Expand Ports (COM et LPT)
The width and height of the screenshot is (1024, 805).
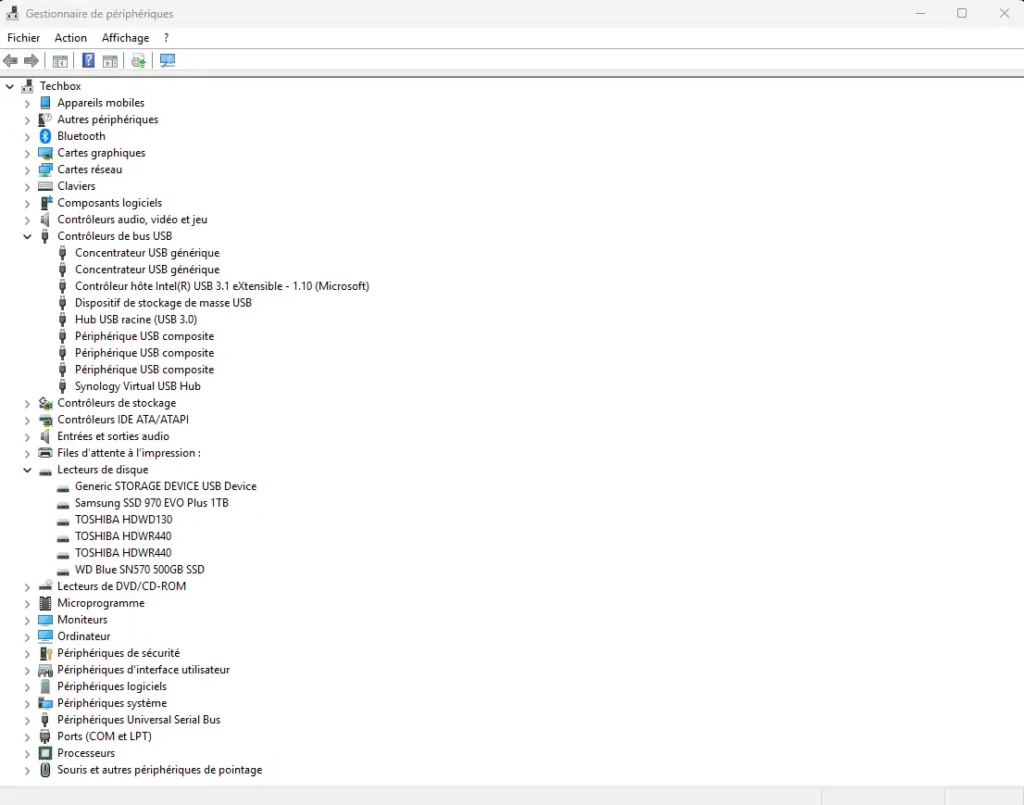(x=27, y=737)
